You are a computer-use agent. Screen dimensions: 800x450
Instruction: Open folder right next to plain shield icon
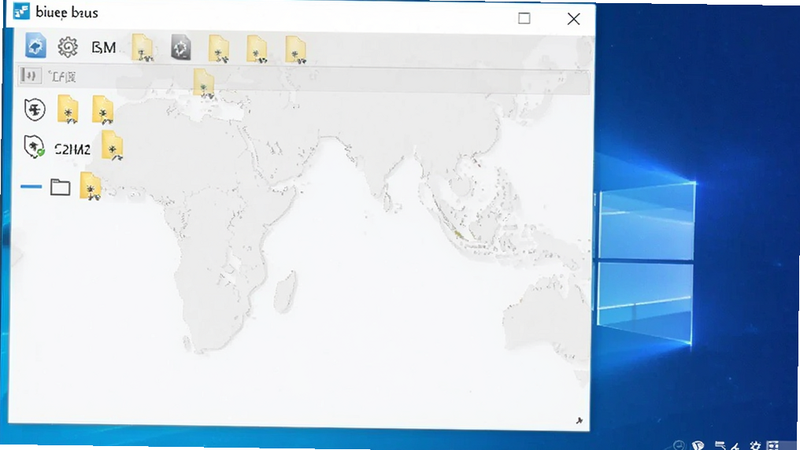pos(68,109)
